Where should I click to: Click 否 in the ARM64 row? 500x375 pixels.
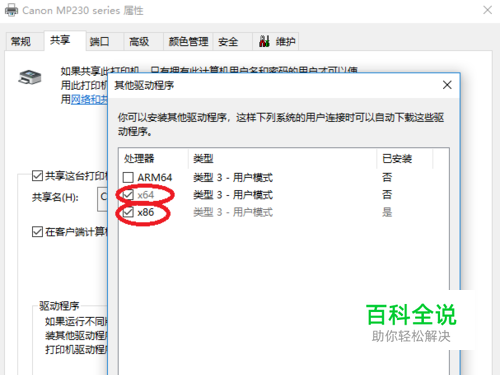tap(387, 177)
